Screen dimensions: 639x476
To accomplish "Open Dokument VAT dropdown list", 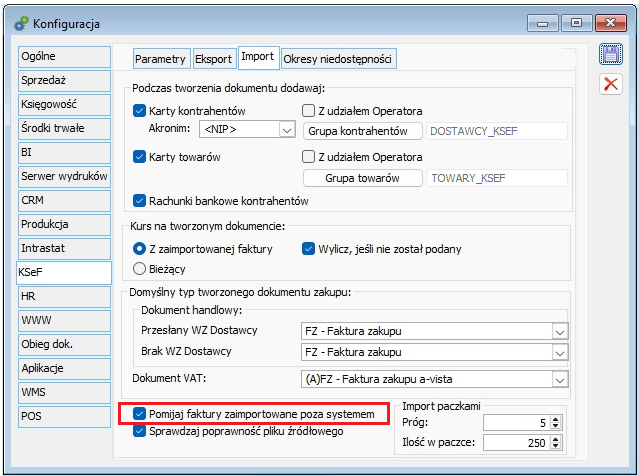I will 560,380.
